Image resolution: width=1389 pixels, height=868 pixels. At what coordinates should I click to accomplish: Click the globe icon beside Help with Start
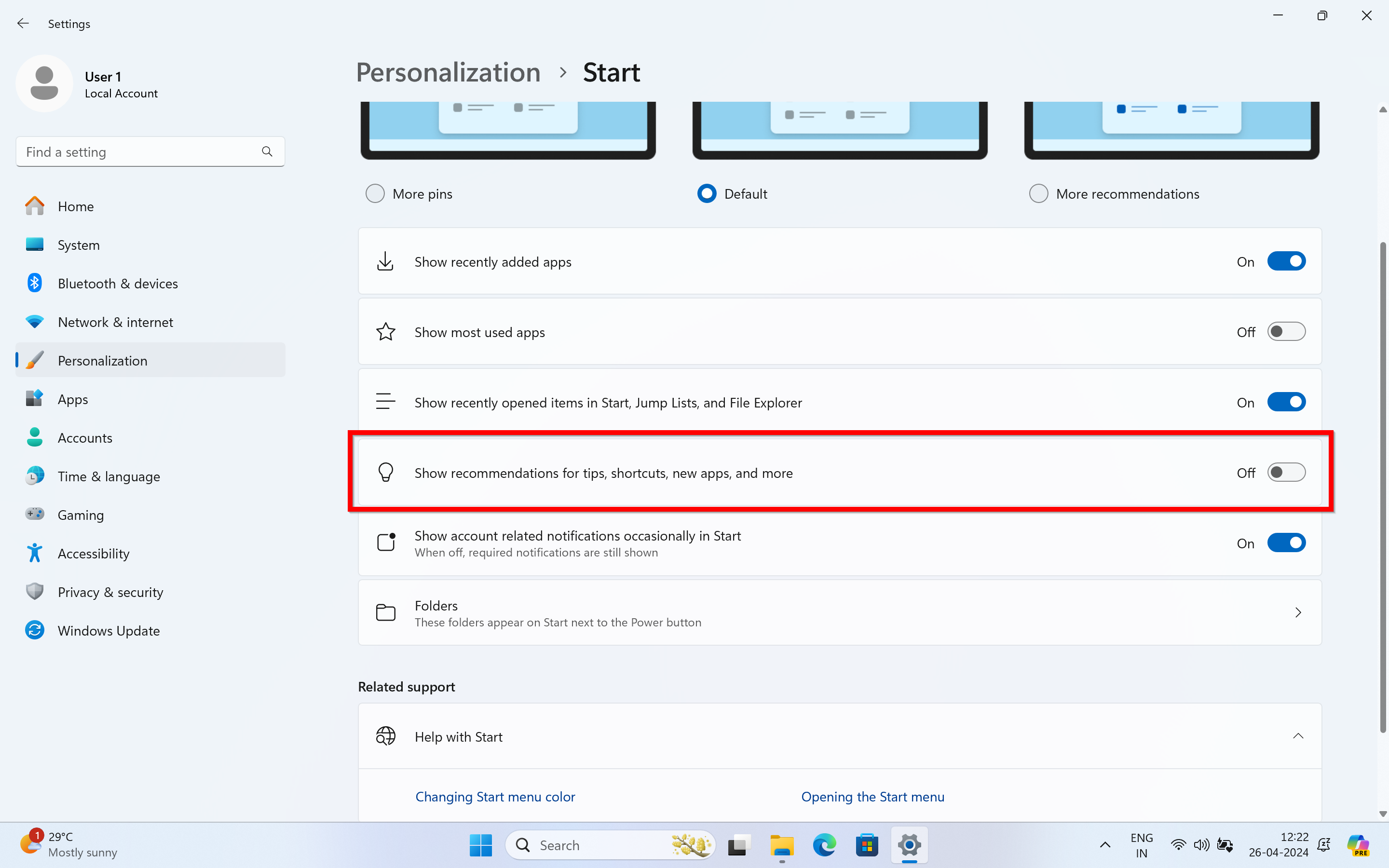[x=386, y=736]
